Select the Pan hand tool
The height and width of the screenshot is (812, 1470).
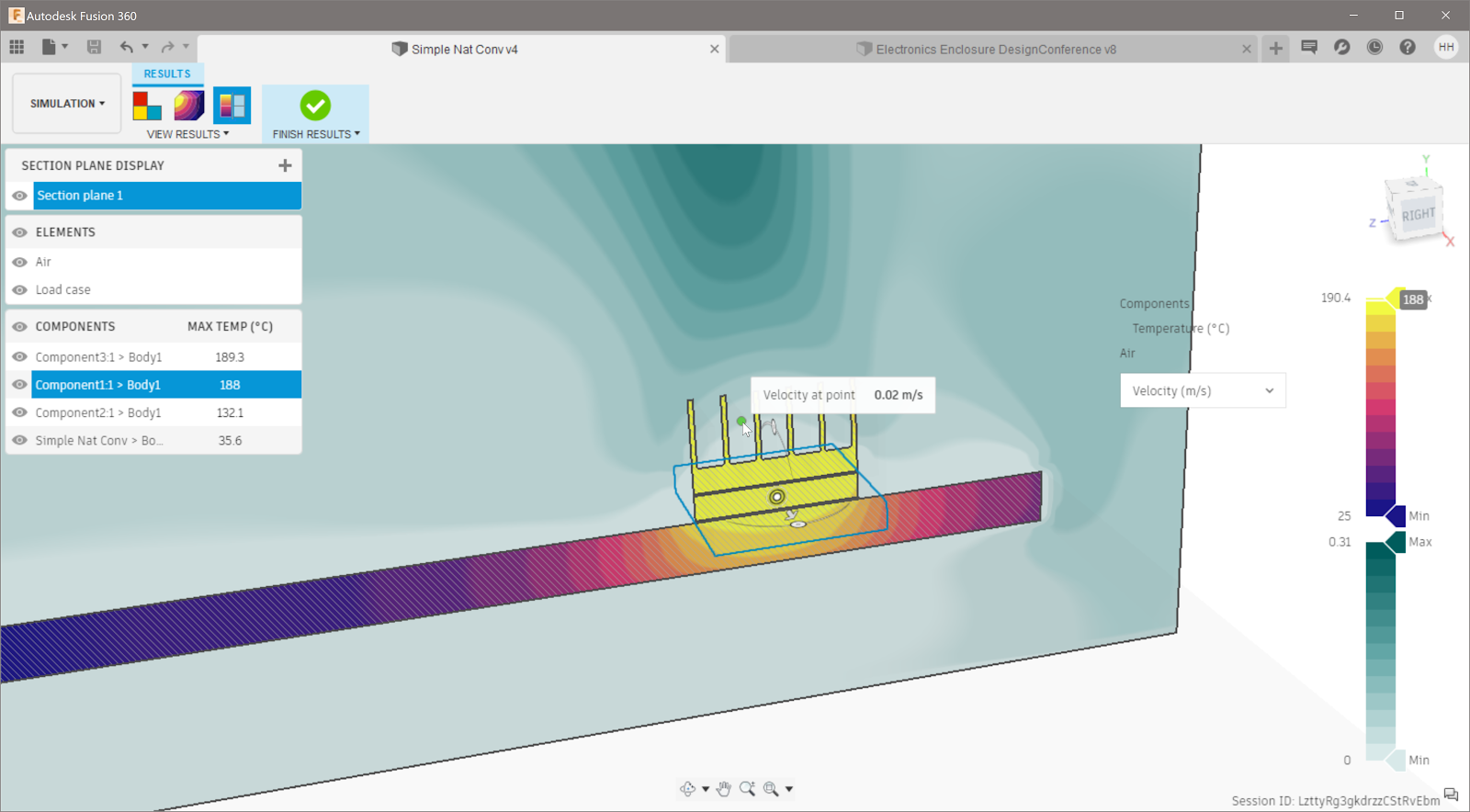point(724,789)
